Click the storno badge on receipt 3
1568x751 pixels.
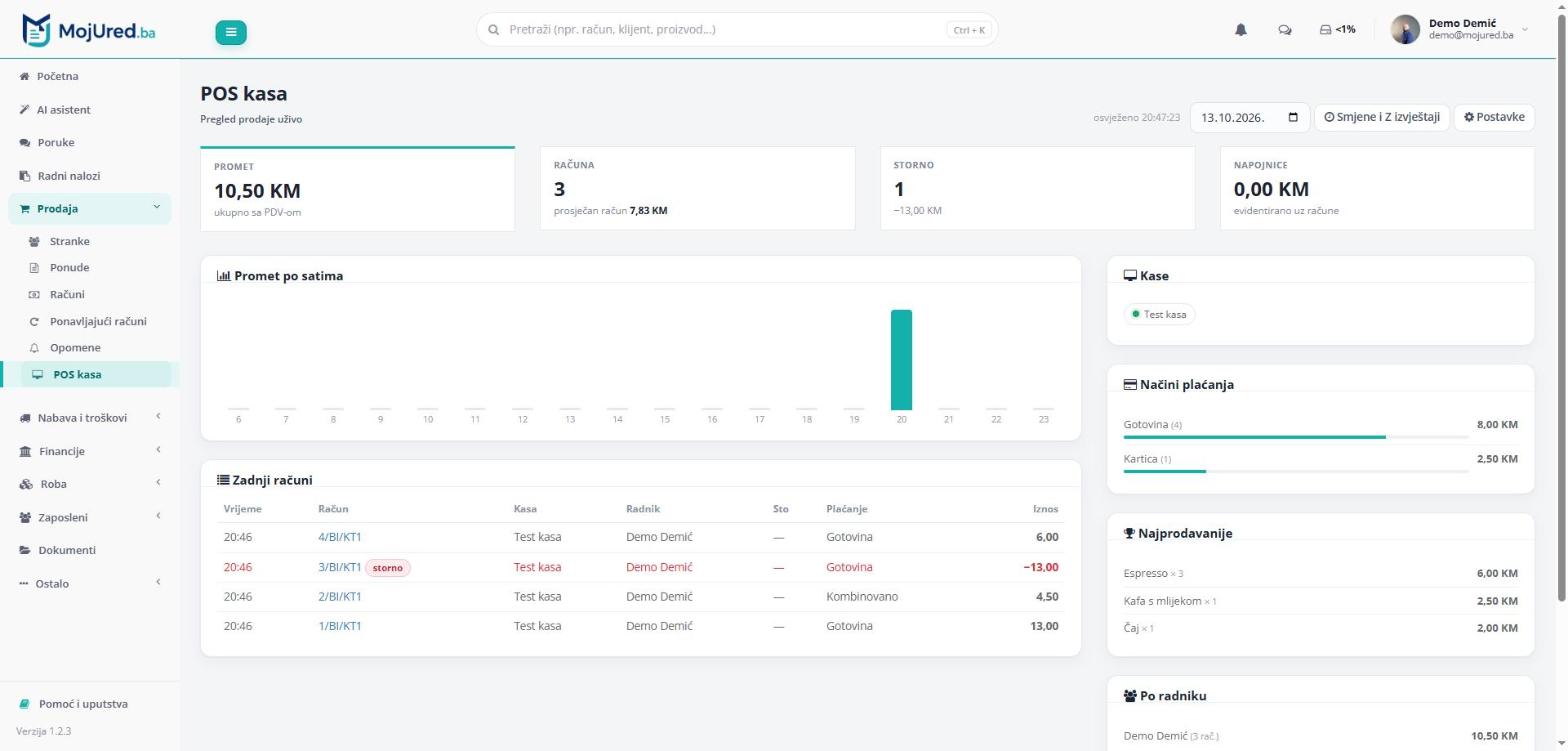(x=388, y=568)
